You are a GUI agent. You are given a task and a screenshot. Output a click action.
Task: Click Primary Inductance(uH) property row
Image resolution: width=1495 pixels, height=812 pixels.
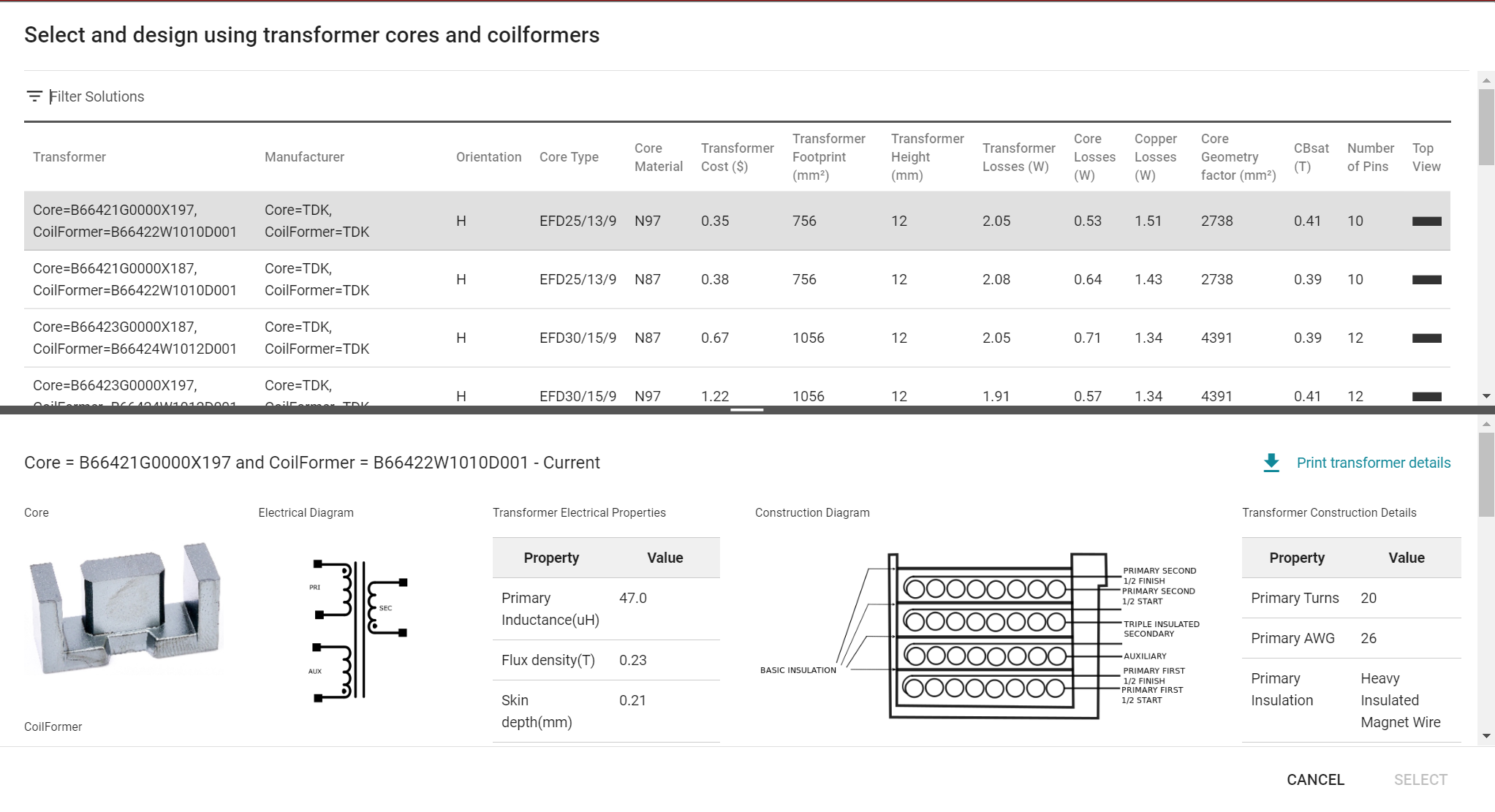tap(606, 609)
